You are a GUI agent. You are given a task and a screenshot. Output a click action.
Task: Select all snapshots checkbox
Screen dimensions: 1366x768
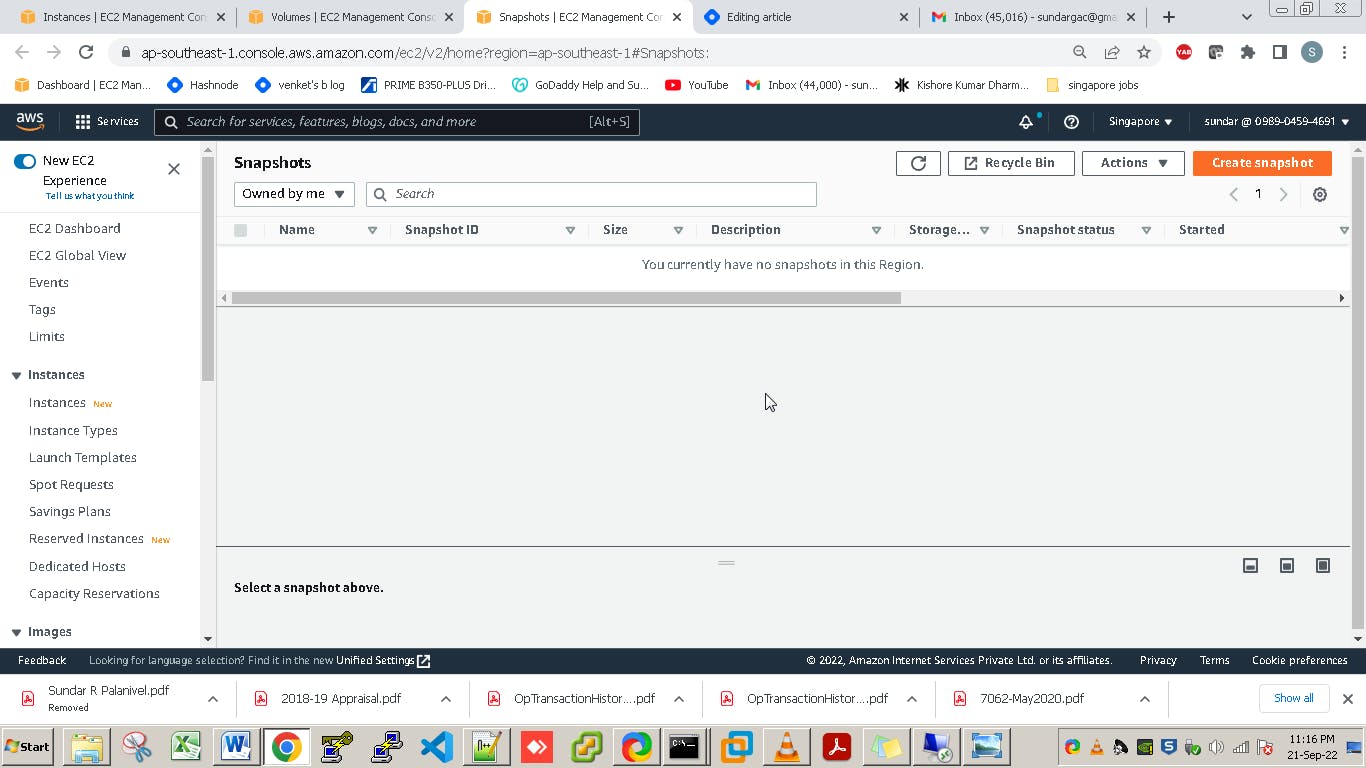coord(240,230)
